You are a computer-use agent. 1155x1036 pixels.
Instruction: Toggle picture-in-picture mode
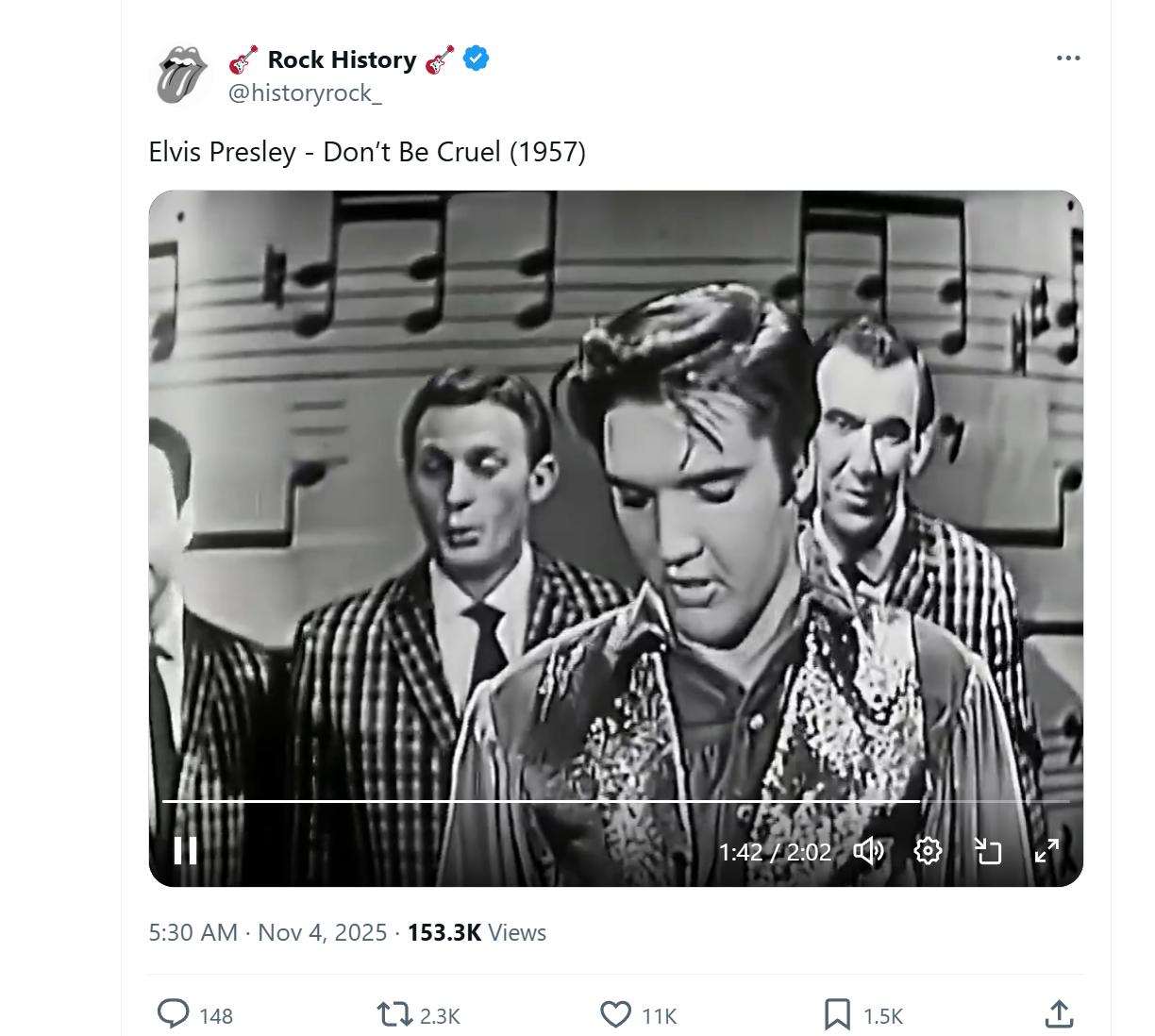987,851
